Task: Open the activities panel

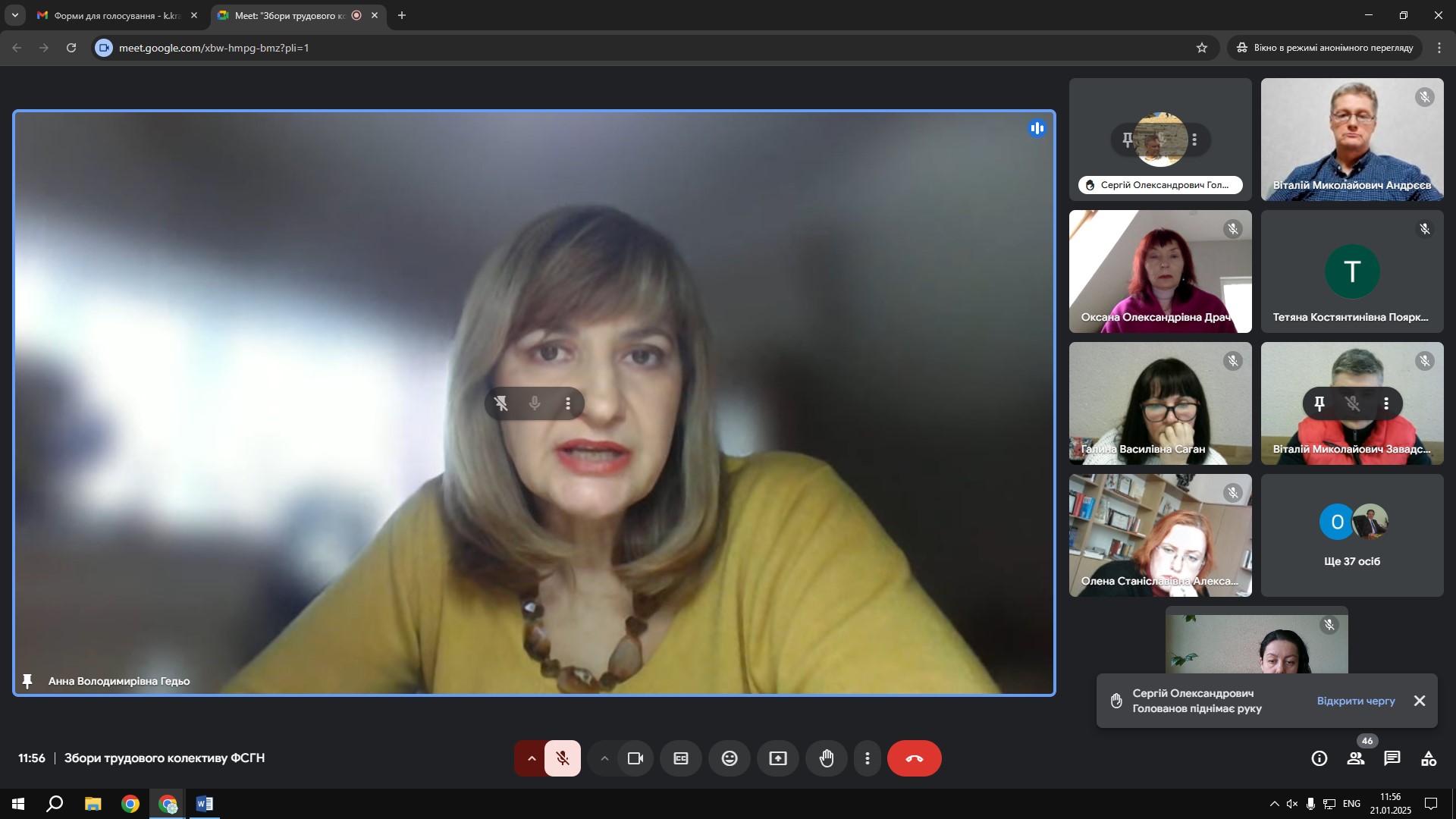Action: 1429,758
